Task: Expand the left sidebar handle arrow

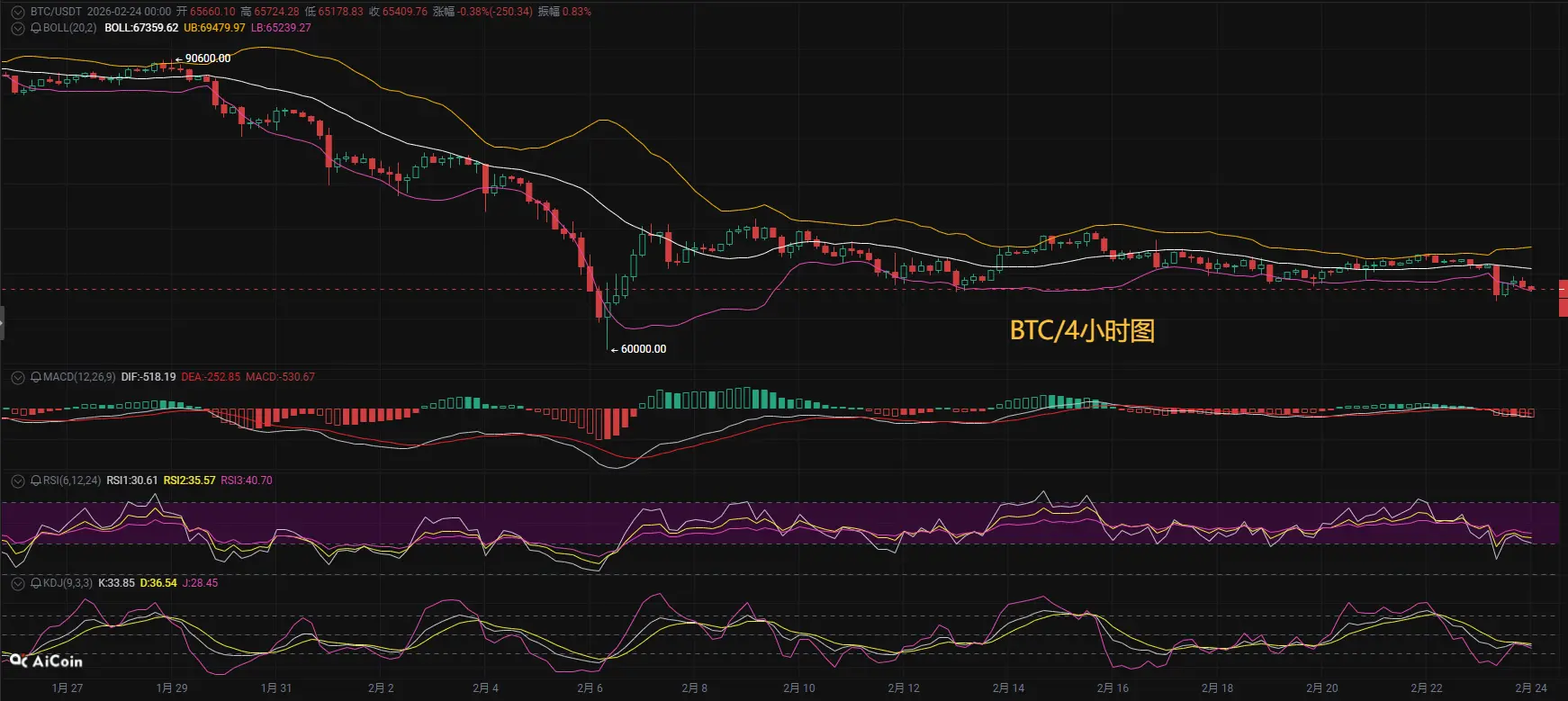Action: point(2,322)
